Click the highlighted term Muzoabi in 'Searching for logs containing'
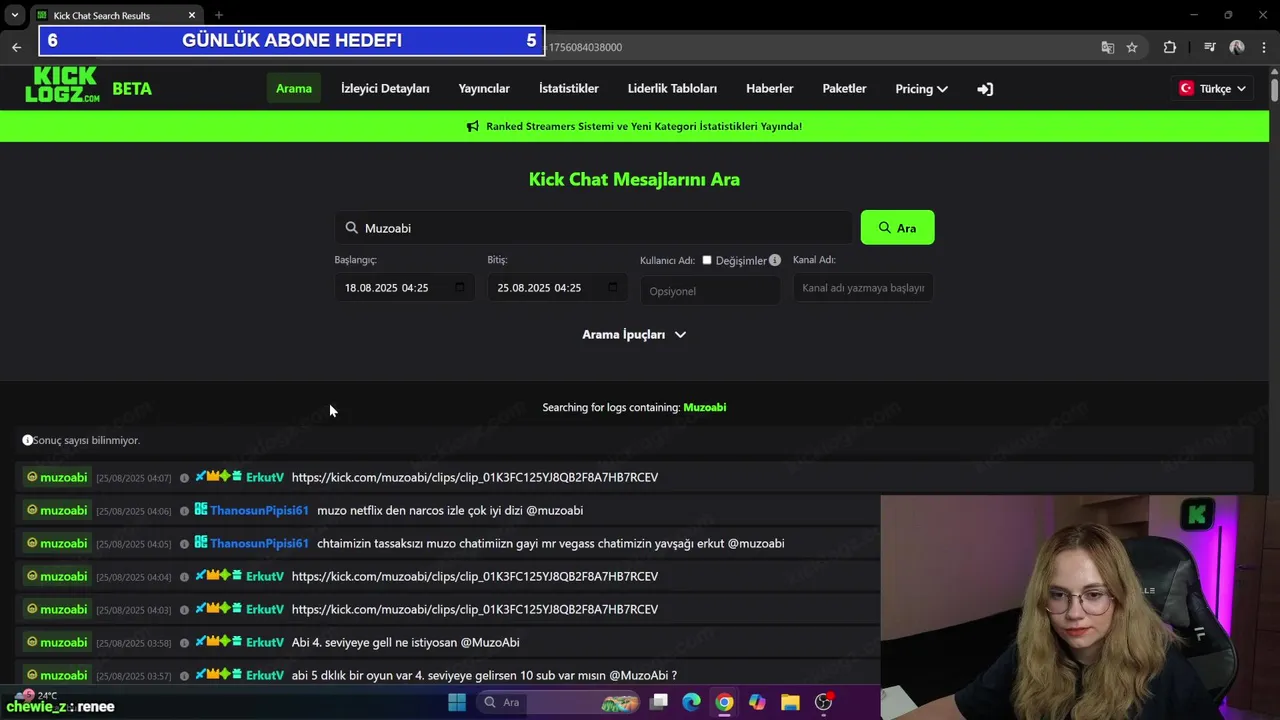Screen dimensions: 1280x720 click(705, 408)
